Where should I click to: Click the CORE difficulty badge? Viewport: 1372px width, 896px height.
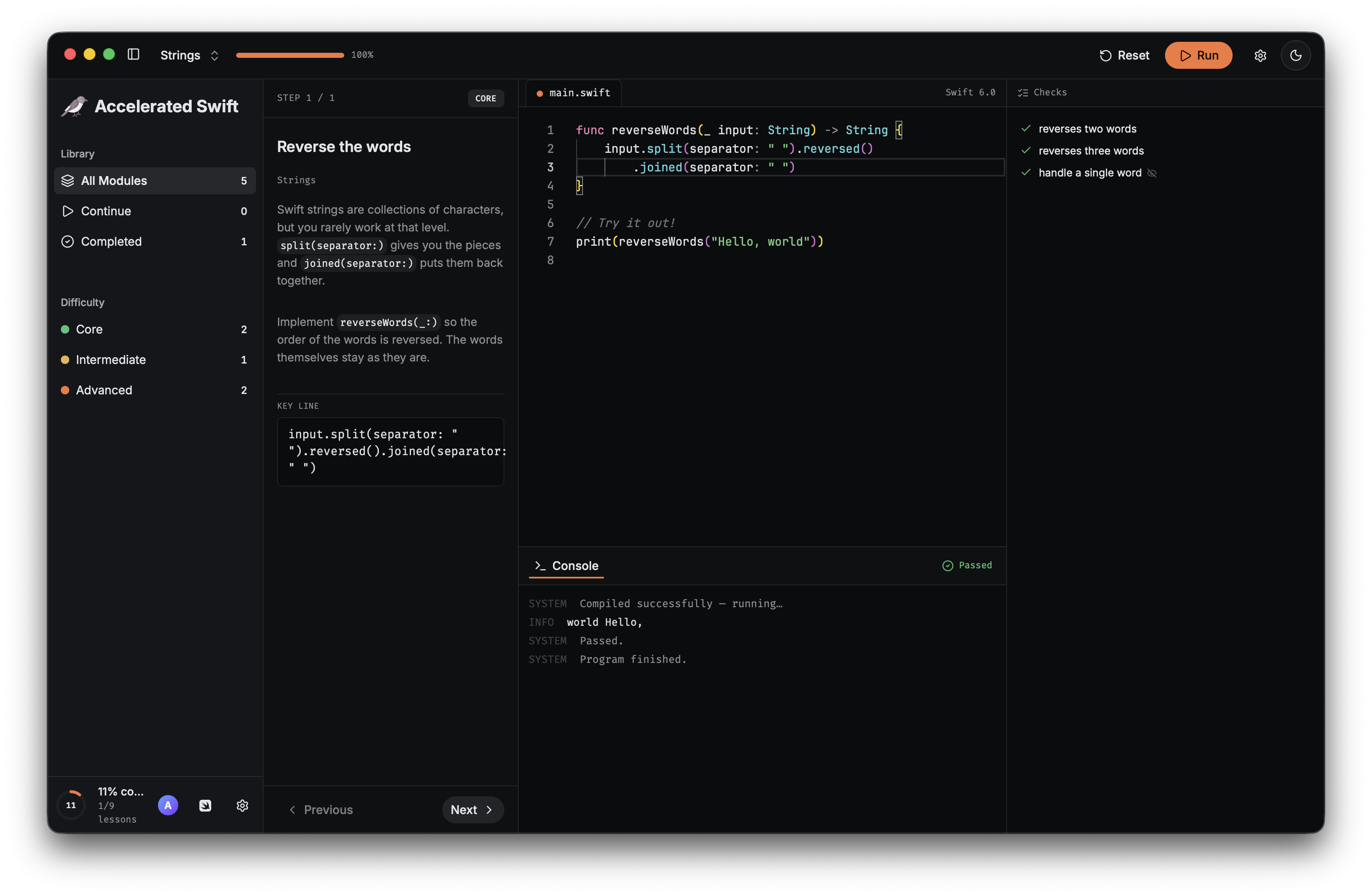tap(485, 98)
